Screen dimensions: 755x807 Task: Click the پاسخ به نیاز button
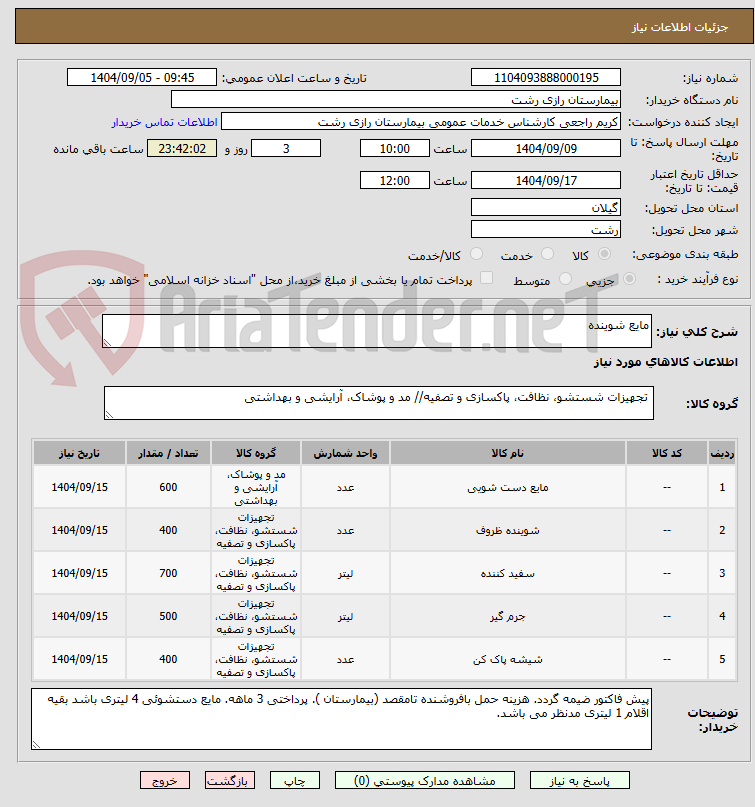tap(580, 781)
